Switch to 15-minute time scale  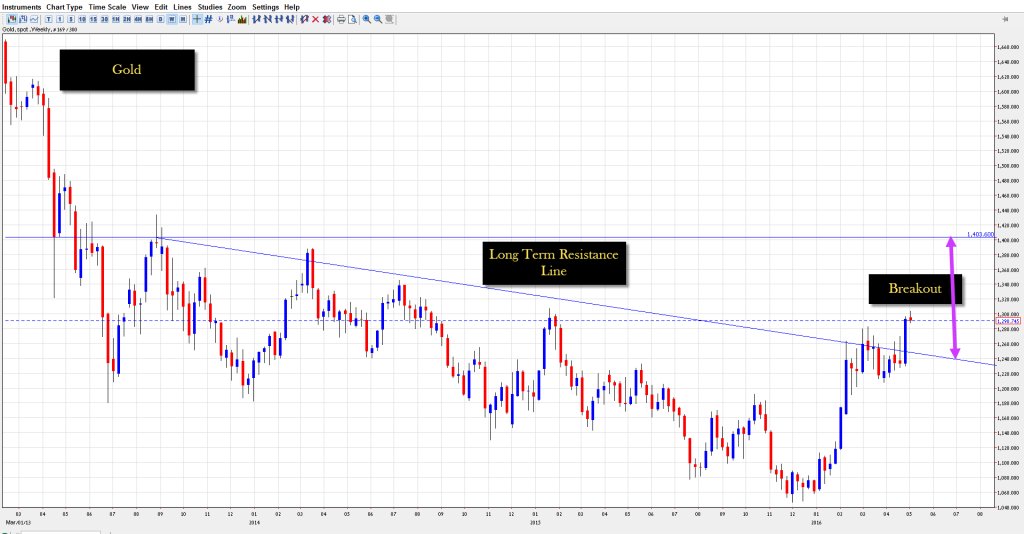pos(93,20)
